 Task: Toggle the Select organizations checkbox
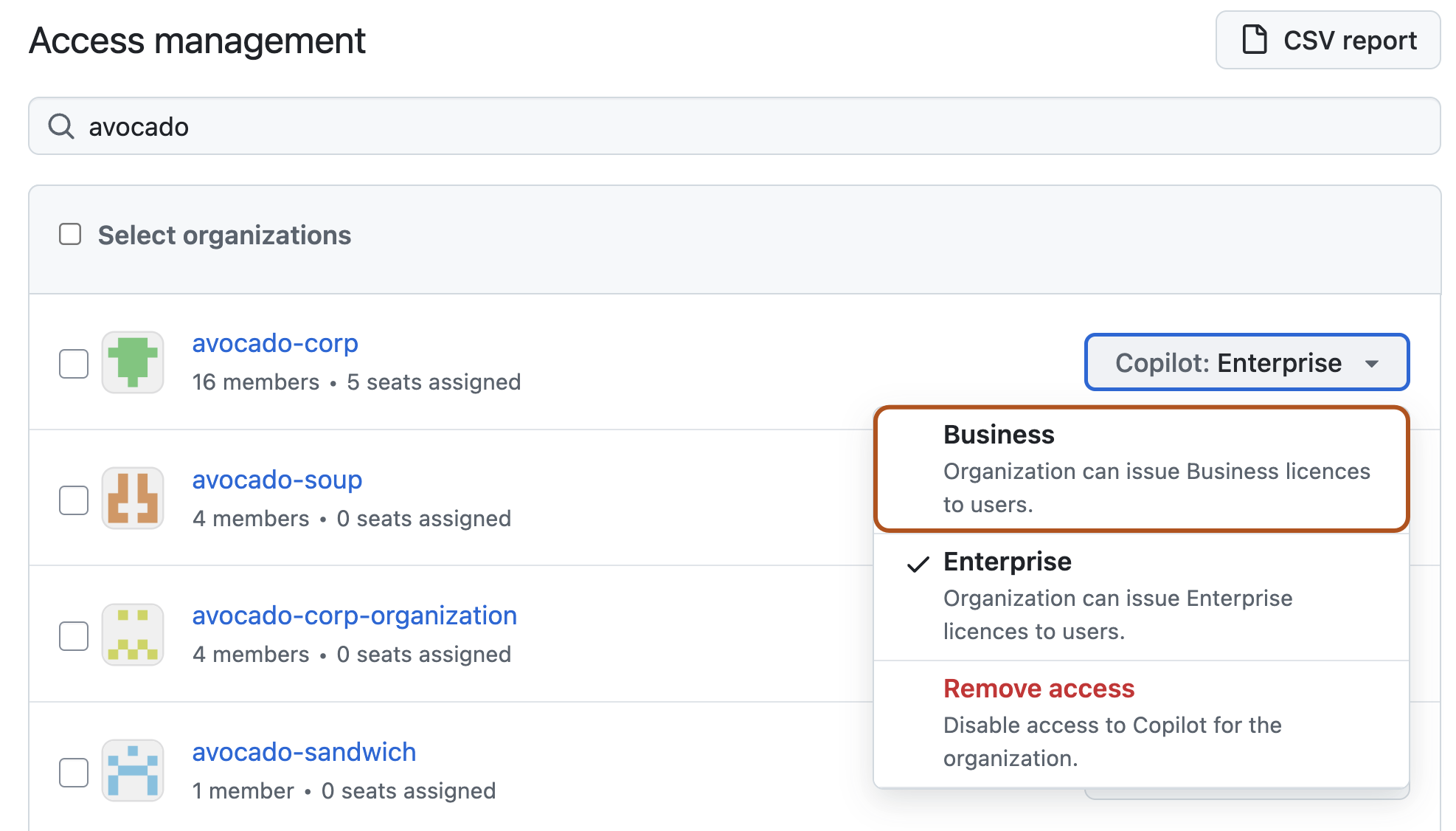point(70,234)
